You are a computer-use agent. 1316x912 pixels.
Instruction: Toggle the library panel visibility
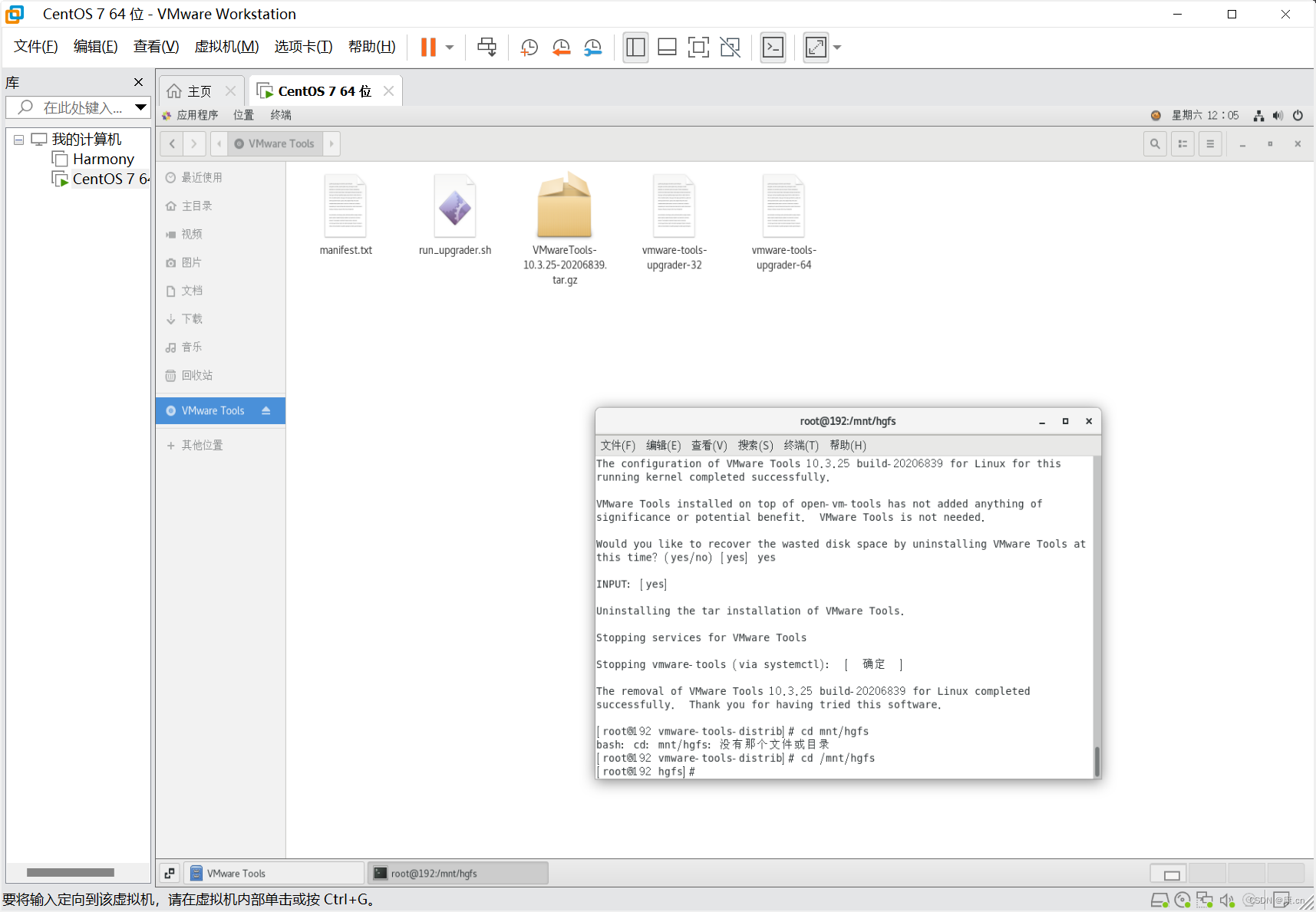(635, 47)
